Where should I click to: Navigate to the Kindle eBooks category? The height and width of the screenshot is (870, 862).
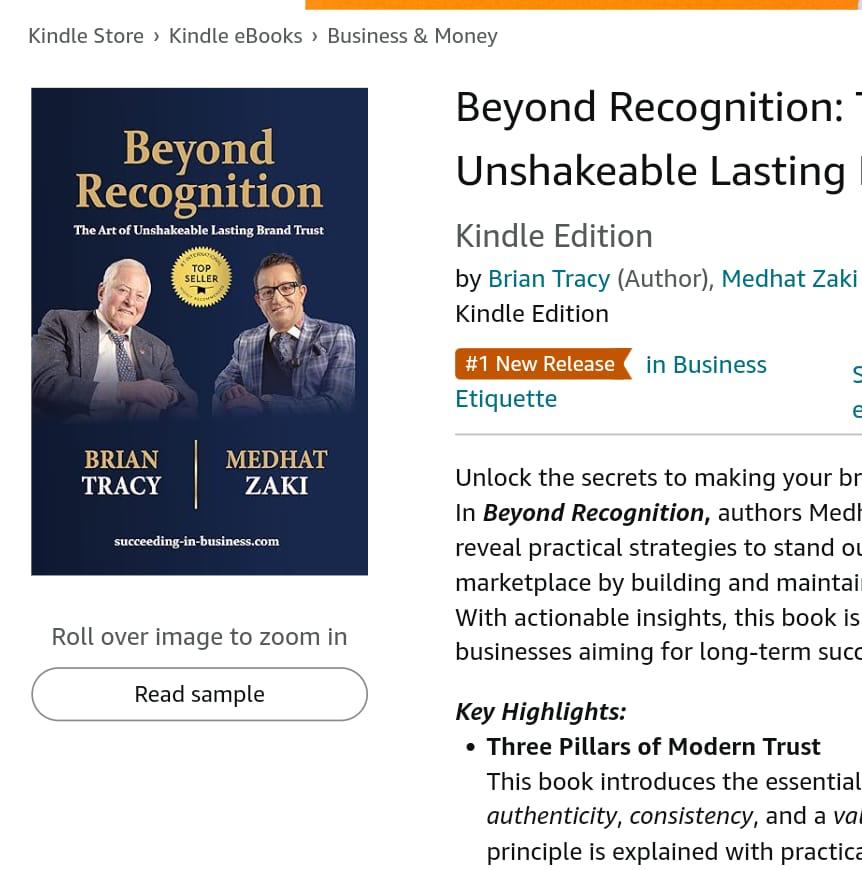point(235,35)
